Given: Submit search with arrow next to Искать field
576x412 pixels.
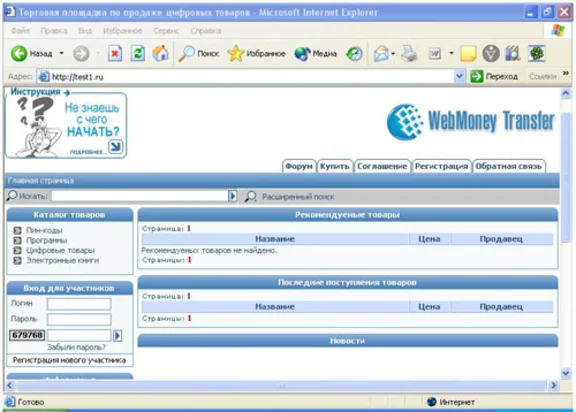Looking at the screenshot, I should click(233, 196).
